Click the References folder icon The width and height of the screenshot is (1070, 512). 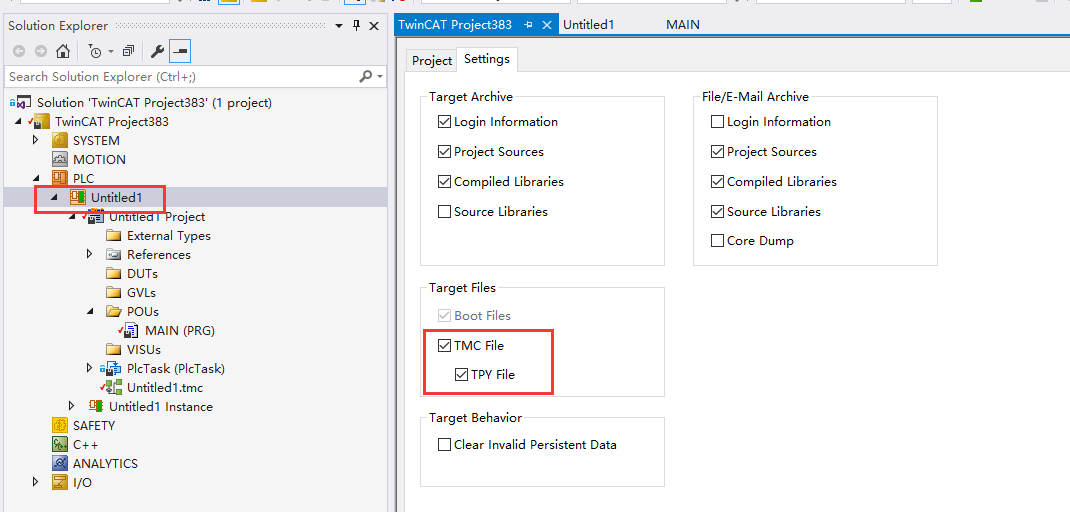(x=113, y=255)
